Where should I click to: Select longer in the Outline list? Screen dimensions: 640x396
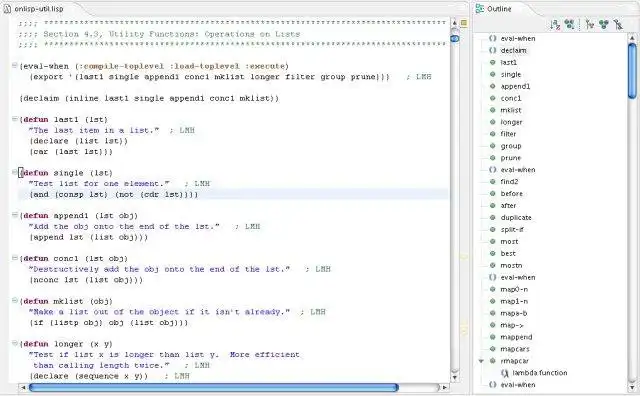click(511, 122)
